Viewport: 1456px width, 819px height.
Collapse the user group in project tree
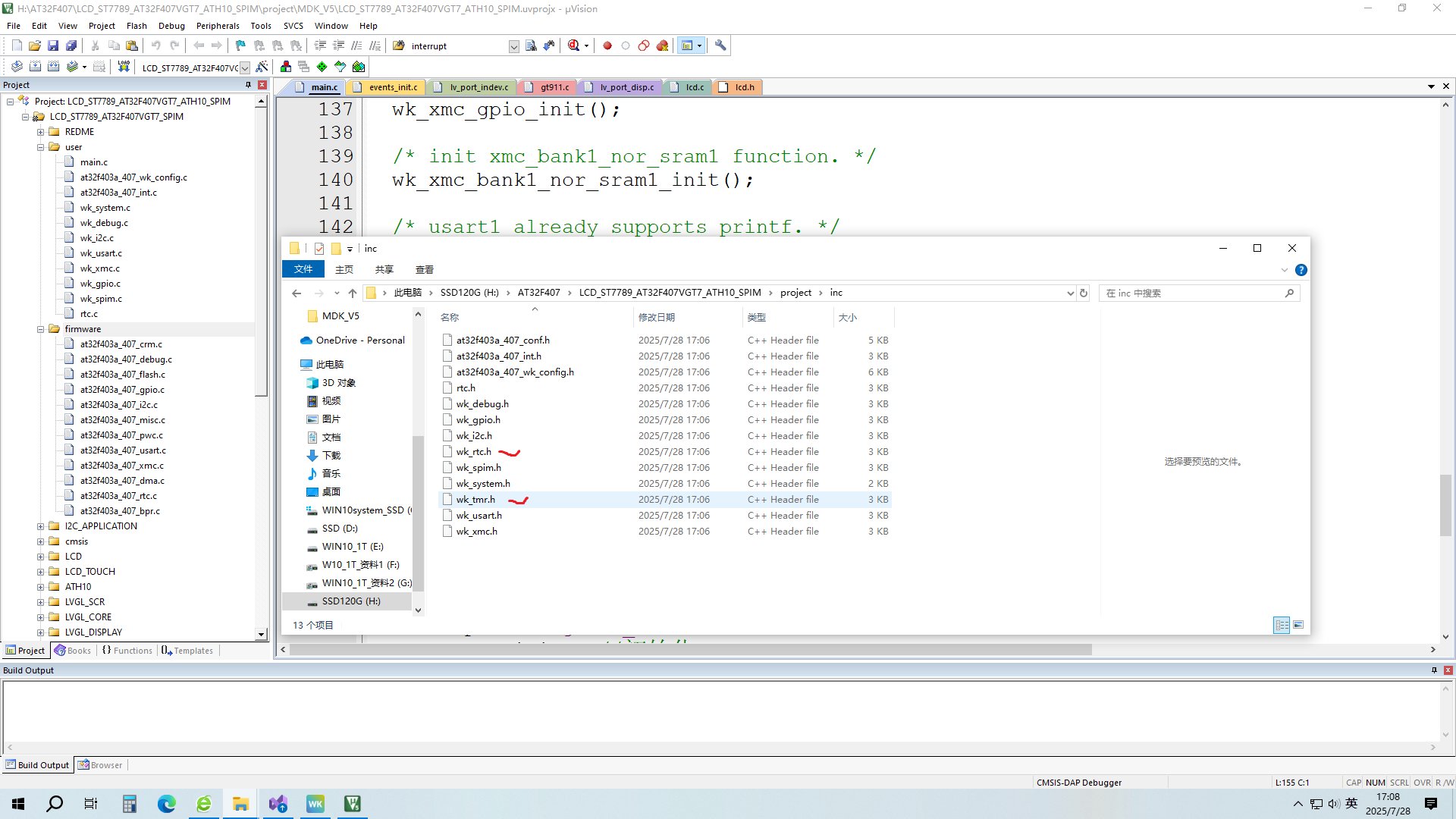coord(41,147)
